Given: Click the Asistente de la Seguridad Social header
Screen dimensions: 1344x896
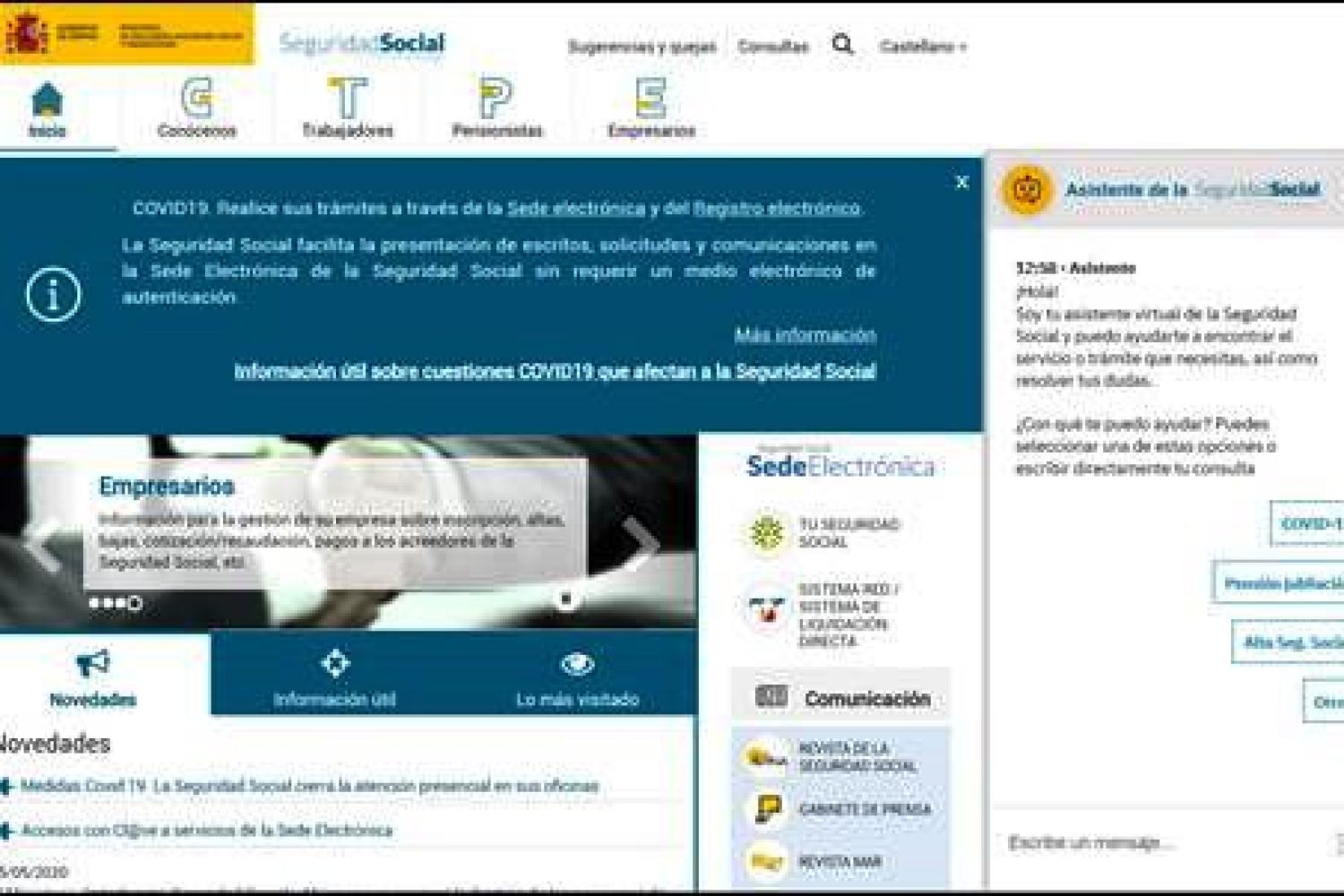Looking at the screenshot, I should coord(1193,189).
